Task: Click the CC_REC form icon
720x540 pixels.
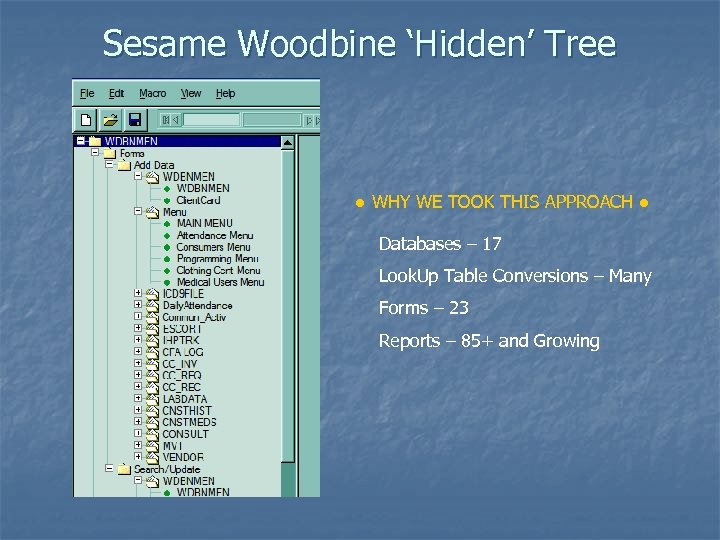Action: point(152,388)
